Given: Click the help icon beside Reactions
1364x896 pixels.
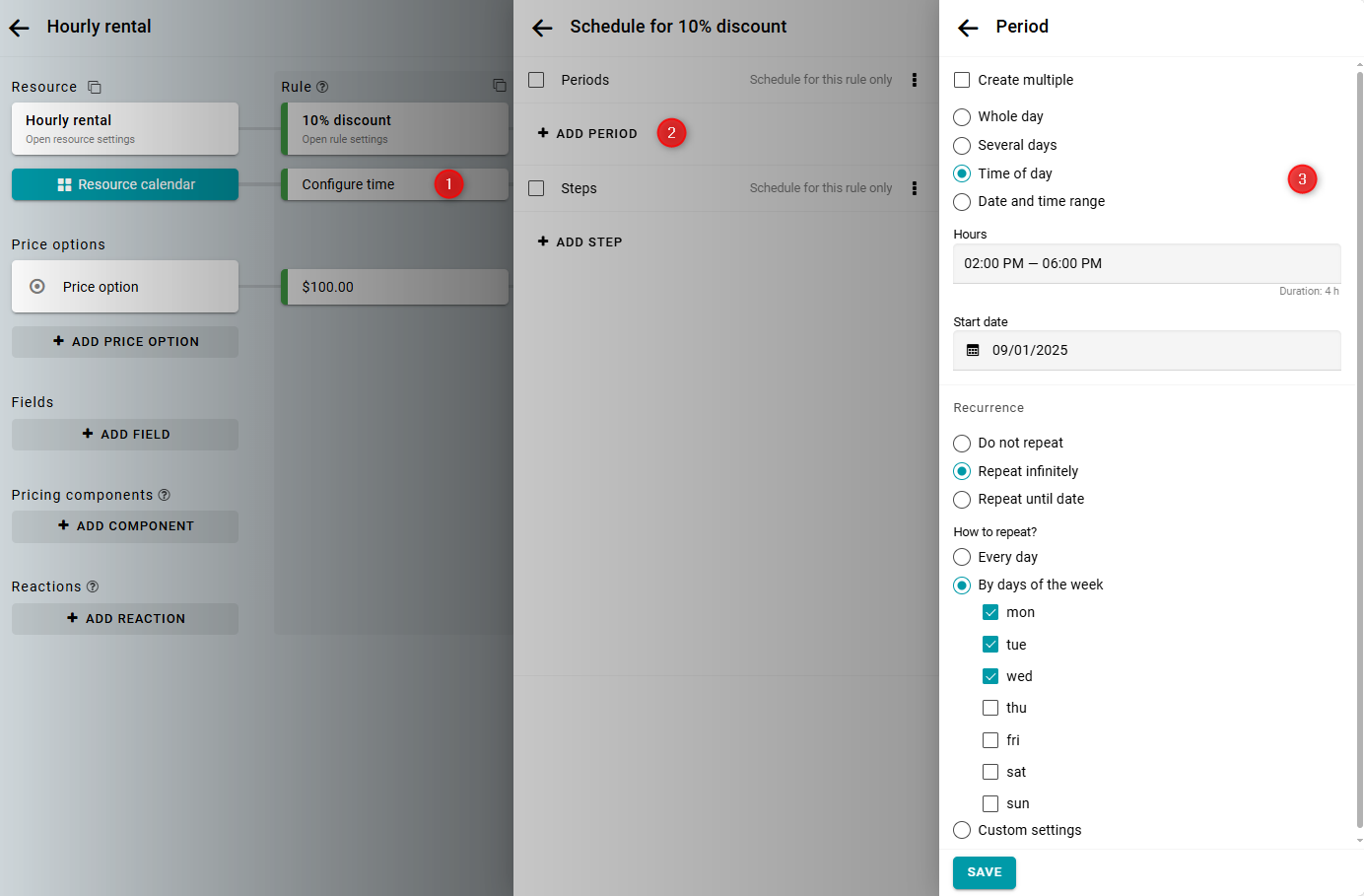Looking at the screenshot, I should [93, 586].
